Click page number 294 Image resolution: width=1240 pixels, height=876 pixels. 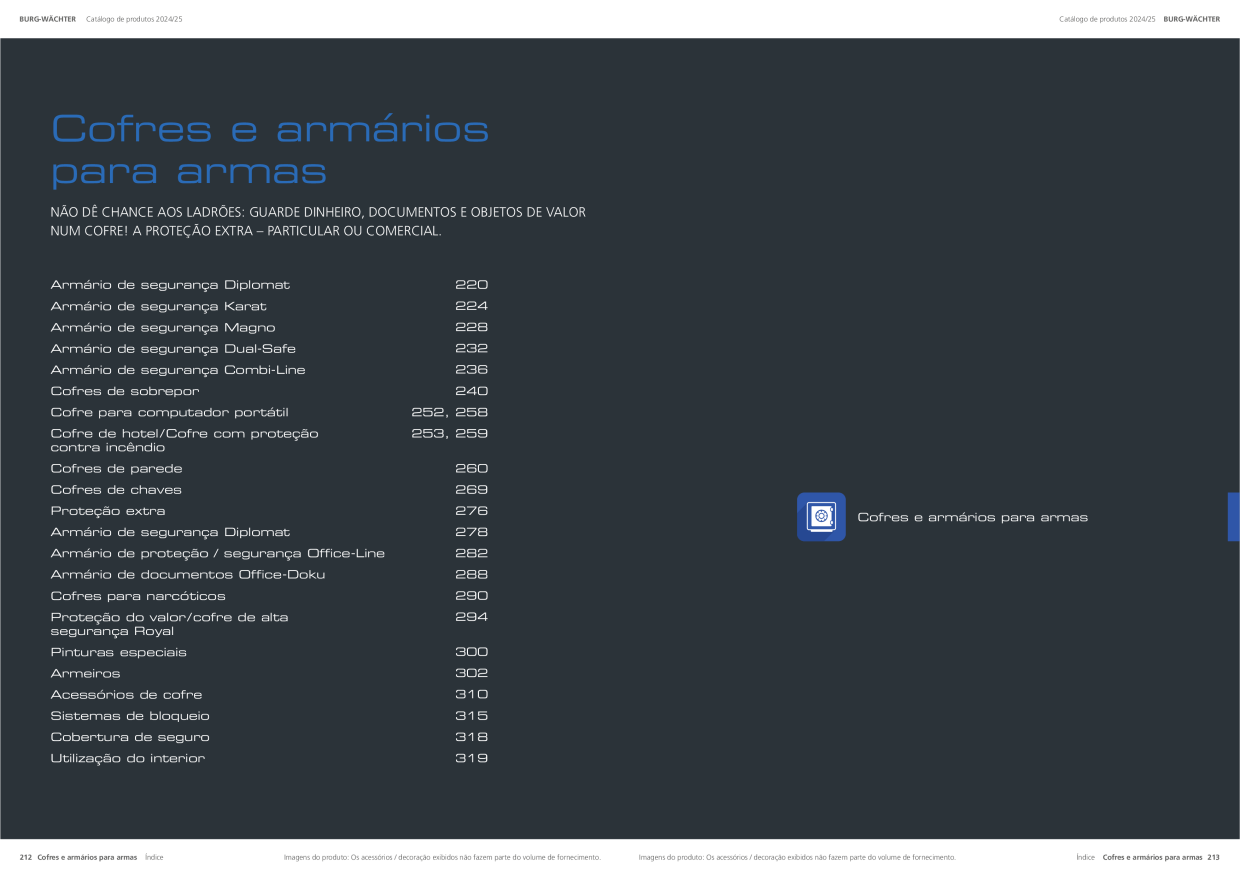point(471,617)
